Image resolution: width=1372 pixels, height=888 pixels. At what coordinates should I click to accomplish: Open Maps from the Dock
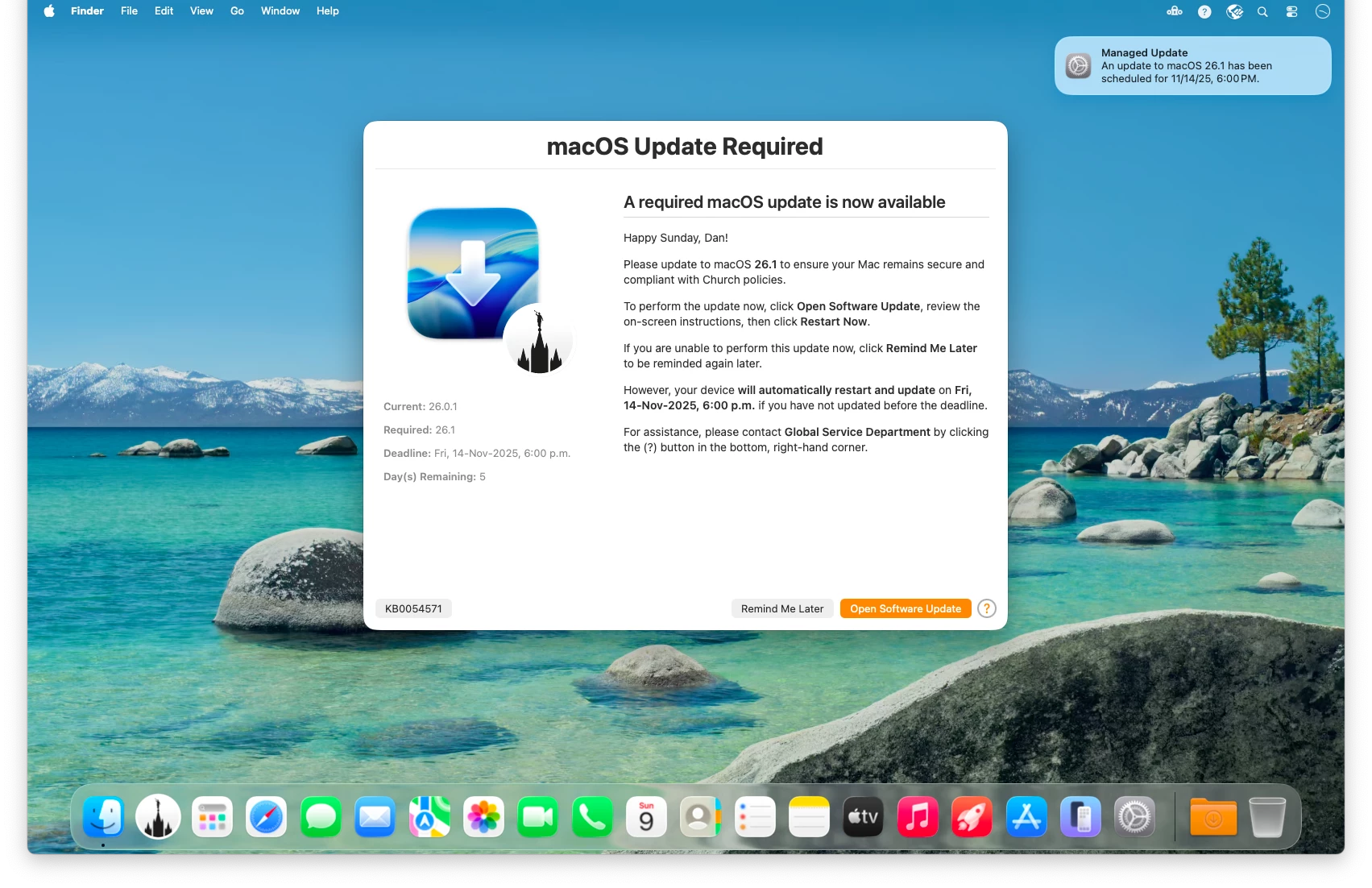[429, 817]
